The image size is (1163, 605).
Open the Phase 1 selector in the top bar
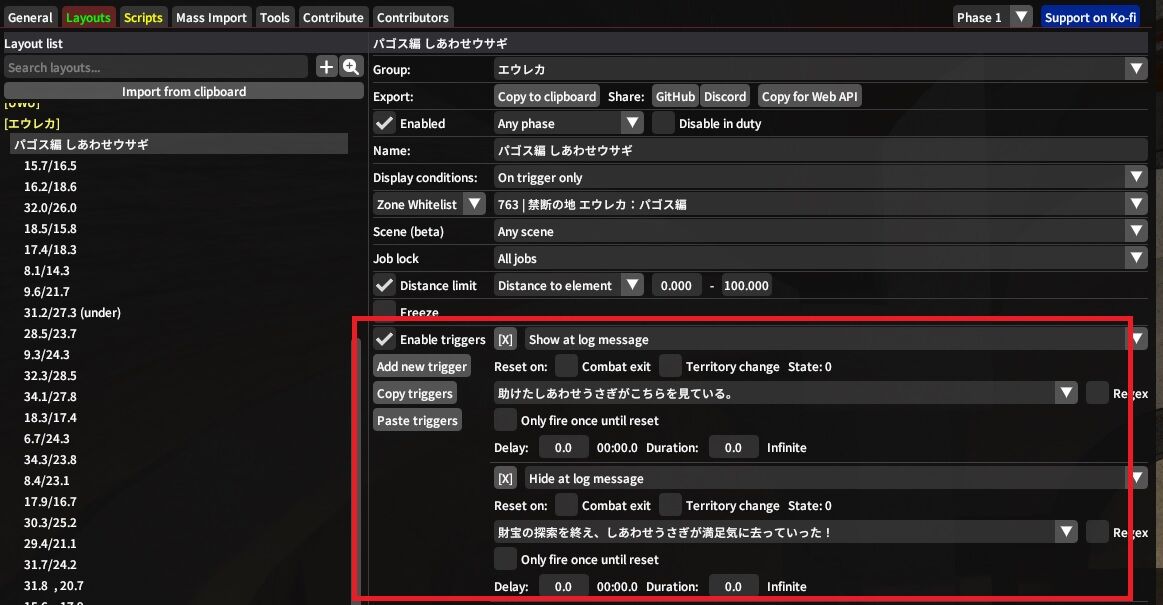(991, 16)
